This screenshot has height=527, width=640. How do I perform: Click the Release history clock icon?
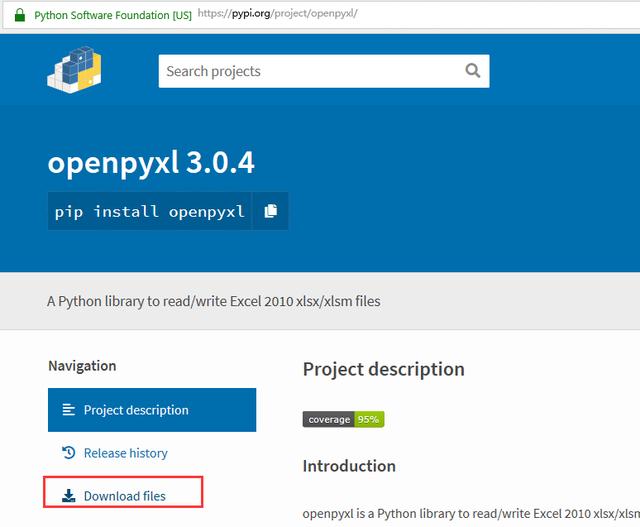coord(69,453)
